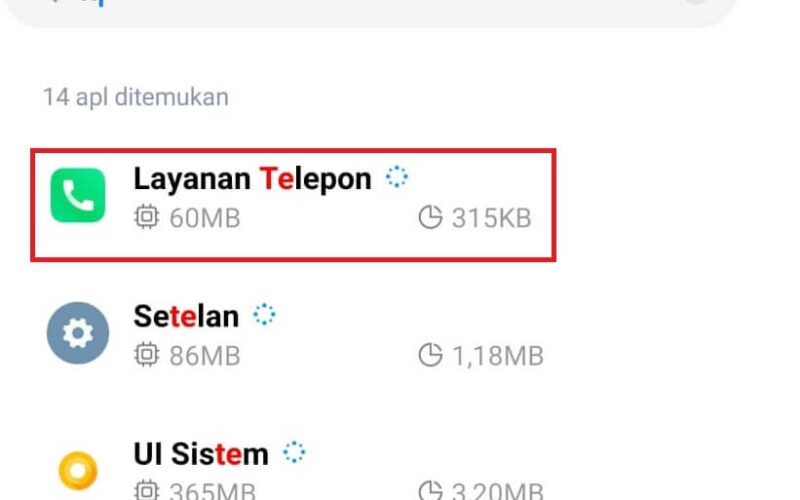The width and height of the screenshot is (800, 500).
Task: Click the 60MB memory usage value
Action: click(x=205, y=218)
